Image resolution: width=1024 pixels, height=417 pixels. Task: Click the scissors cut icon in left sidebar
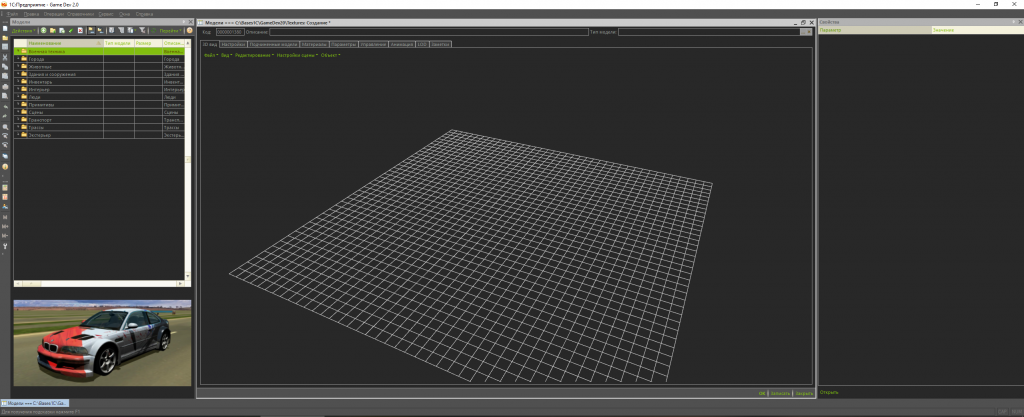6,58
